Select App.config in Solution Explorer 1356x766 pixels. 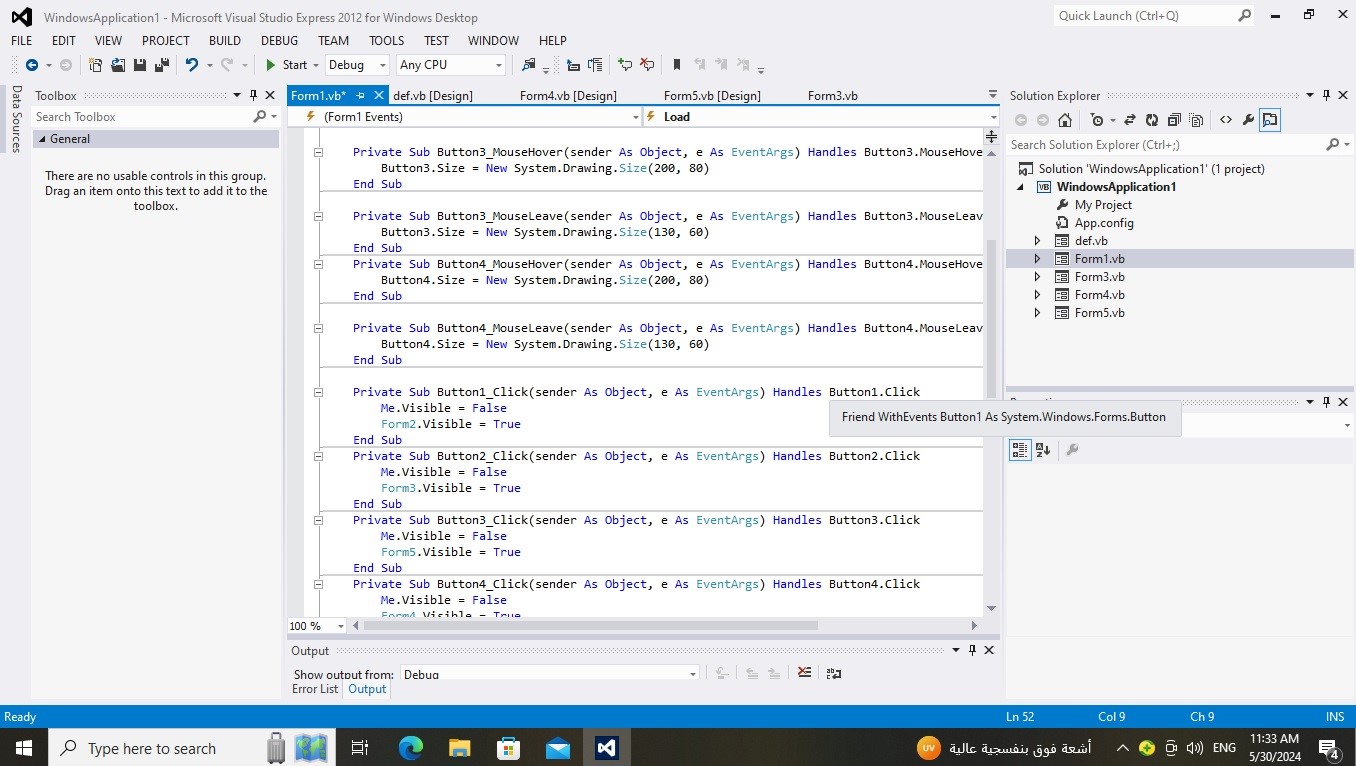point(1104,223)
